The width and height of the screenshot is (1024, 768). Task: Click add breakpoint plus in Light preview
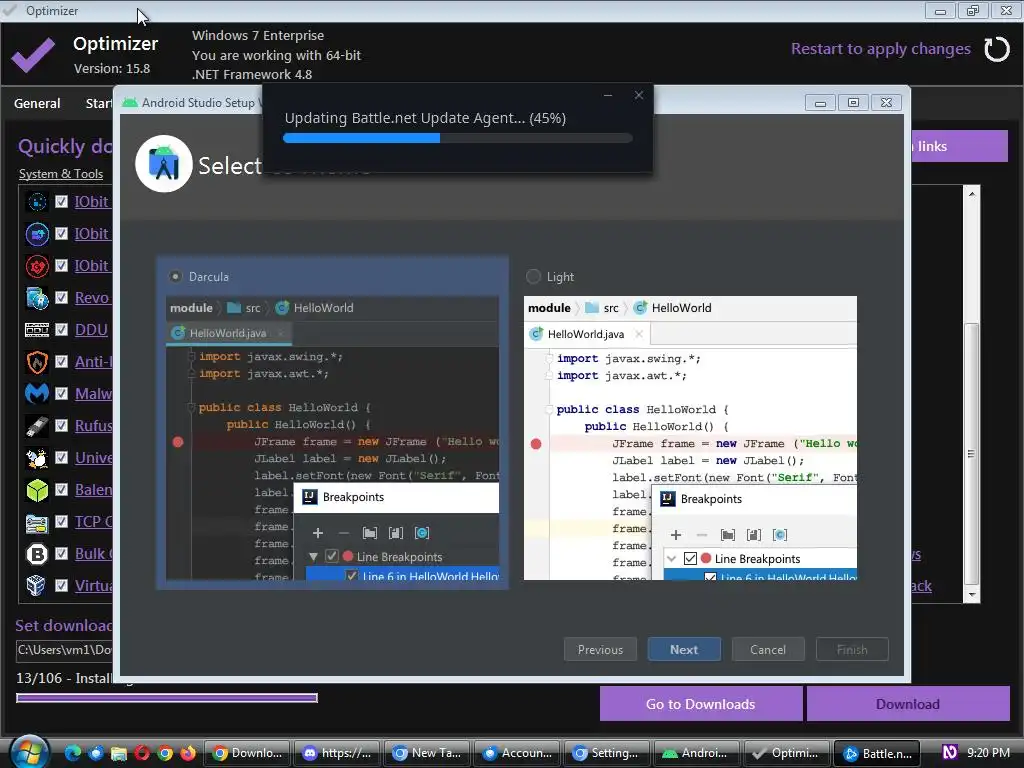click(x=676, y=536)
